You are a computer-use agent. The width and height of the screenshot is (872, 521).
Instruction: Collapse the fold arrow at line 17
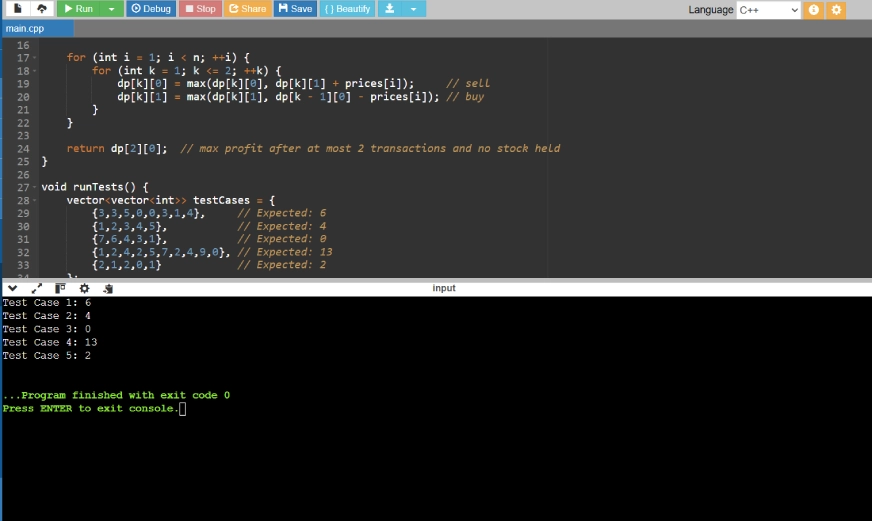(34, 58)
